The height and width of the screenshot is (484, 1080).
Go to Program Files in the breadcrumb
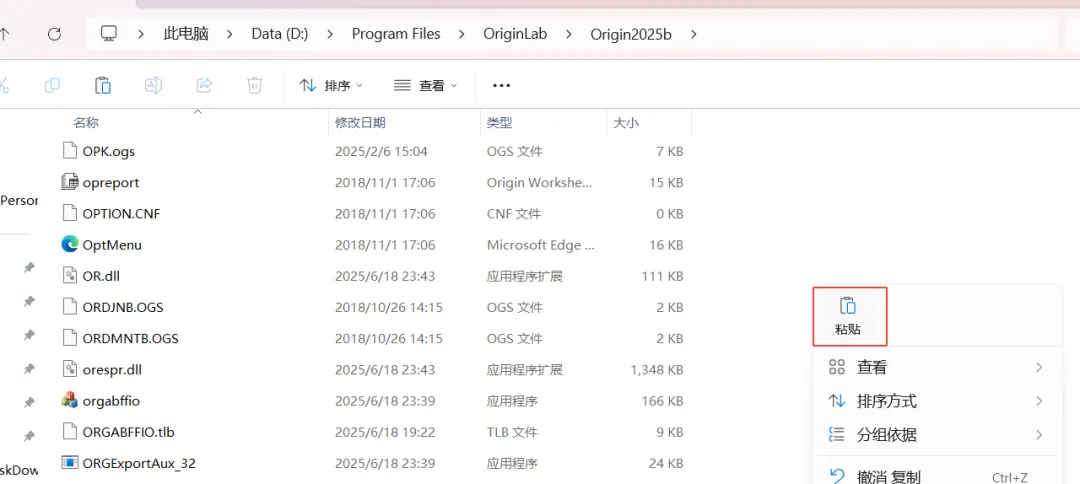click(x=396, y=34)
